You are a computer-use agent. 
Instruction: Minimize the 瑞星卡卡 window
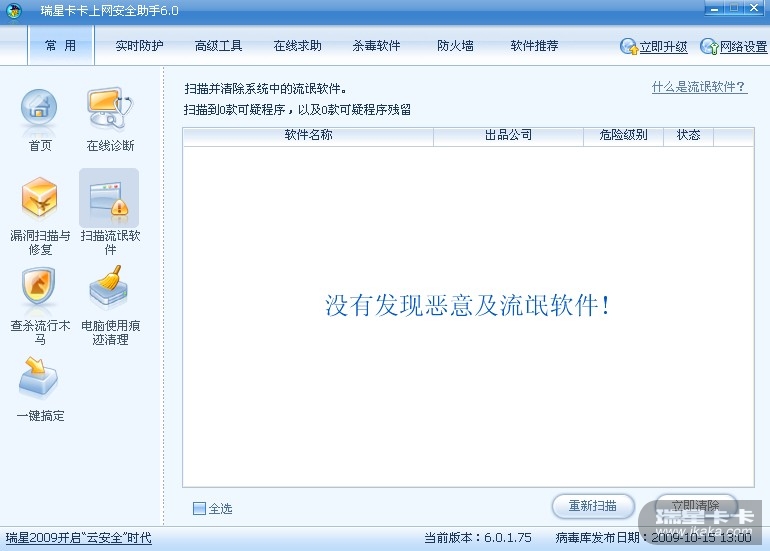(715, 8)
